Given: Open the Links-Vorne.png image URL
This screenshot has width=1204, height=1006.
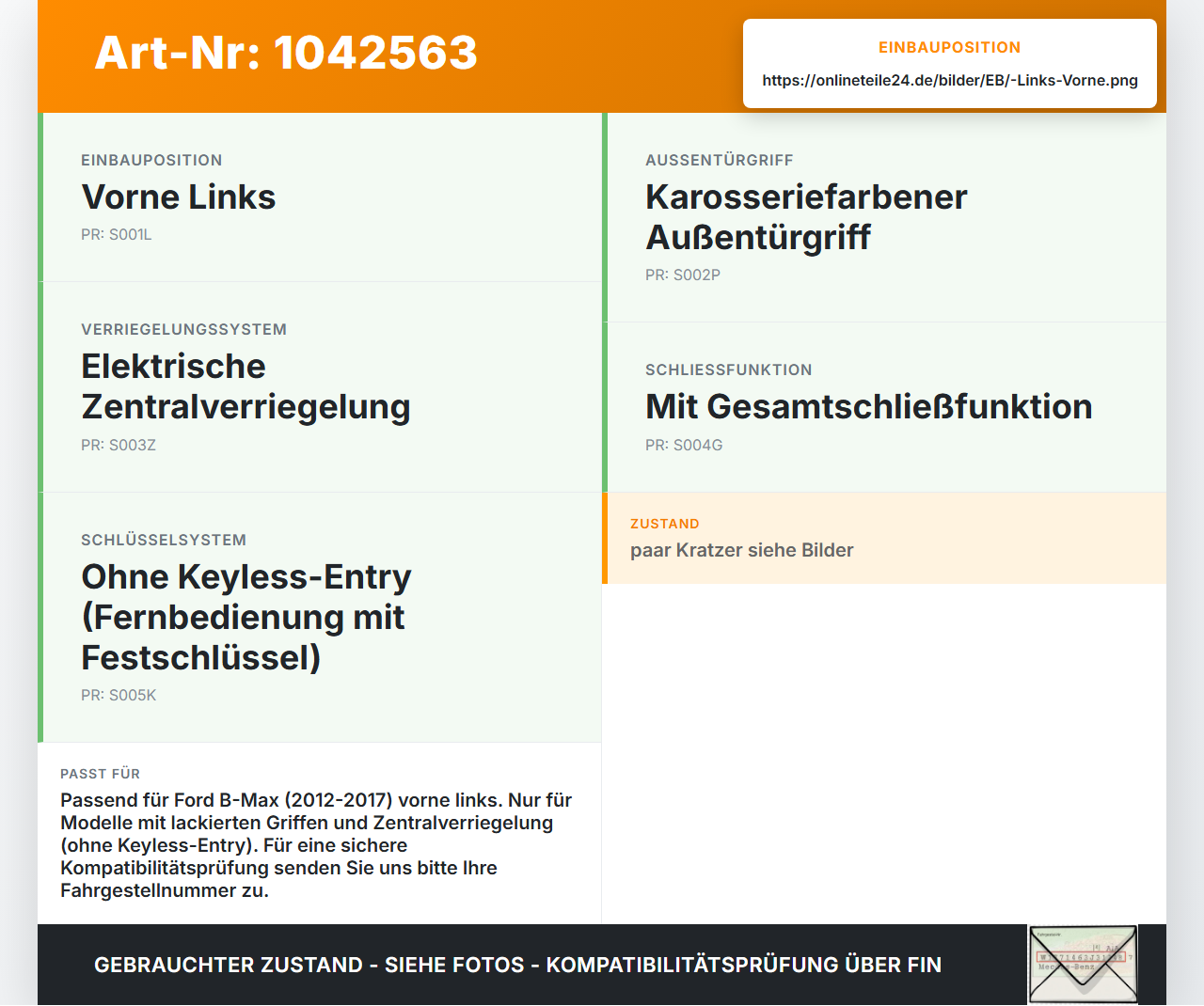Looking at the screenshot, I should click(x=950, y=80).
